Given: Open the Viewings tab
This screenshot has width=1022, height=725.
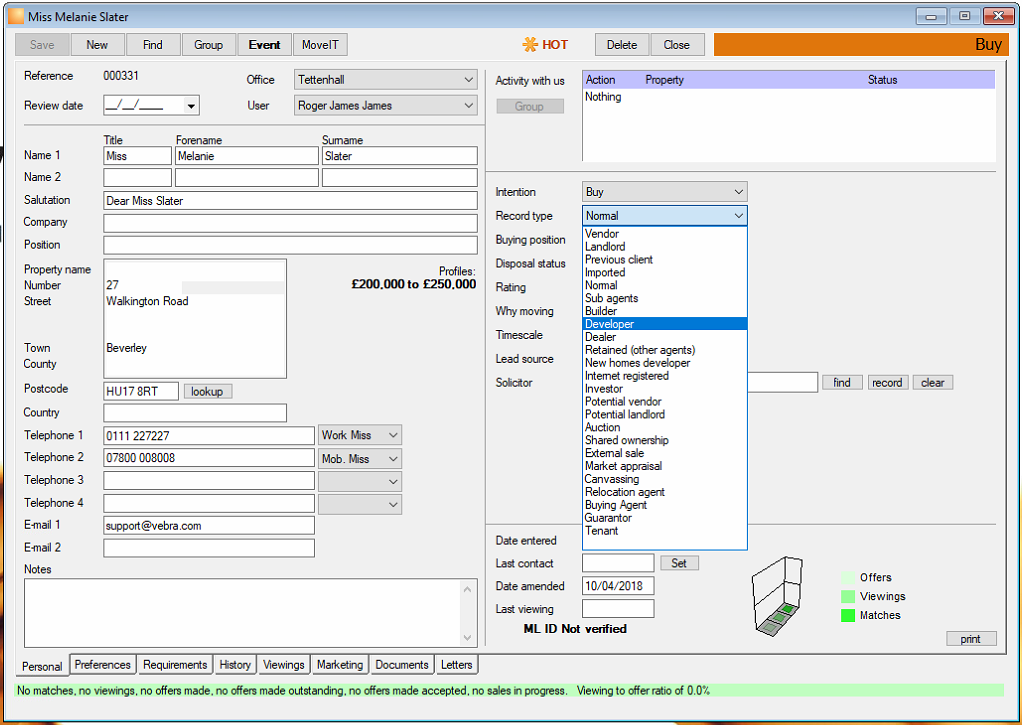Looking at the screenshot, I should click(284, 664).
